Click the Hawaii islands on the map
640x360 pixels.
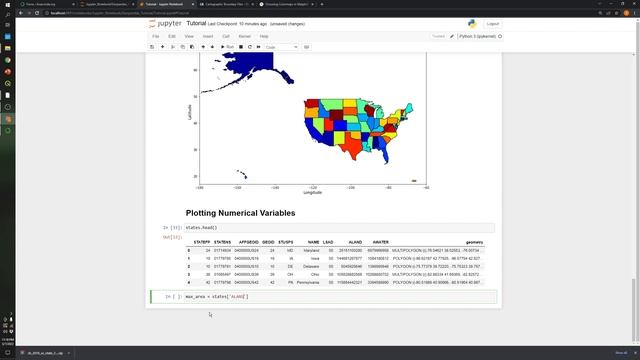[x=242, y=175]
